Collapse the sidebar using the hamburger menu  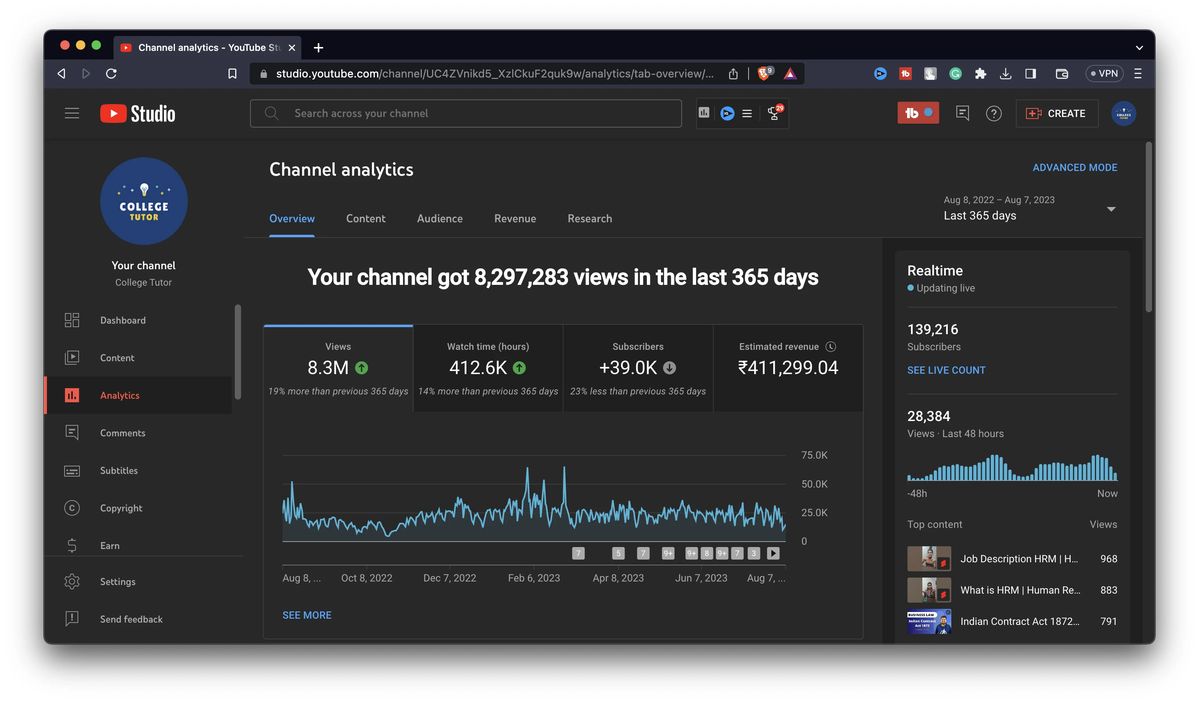[x=71, y=113]
